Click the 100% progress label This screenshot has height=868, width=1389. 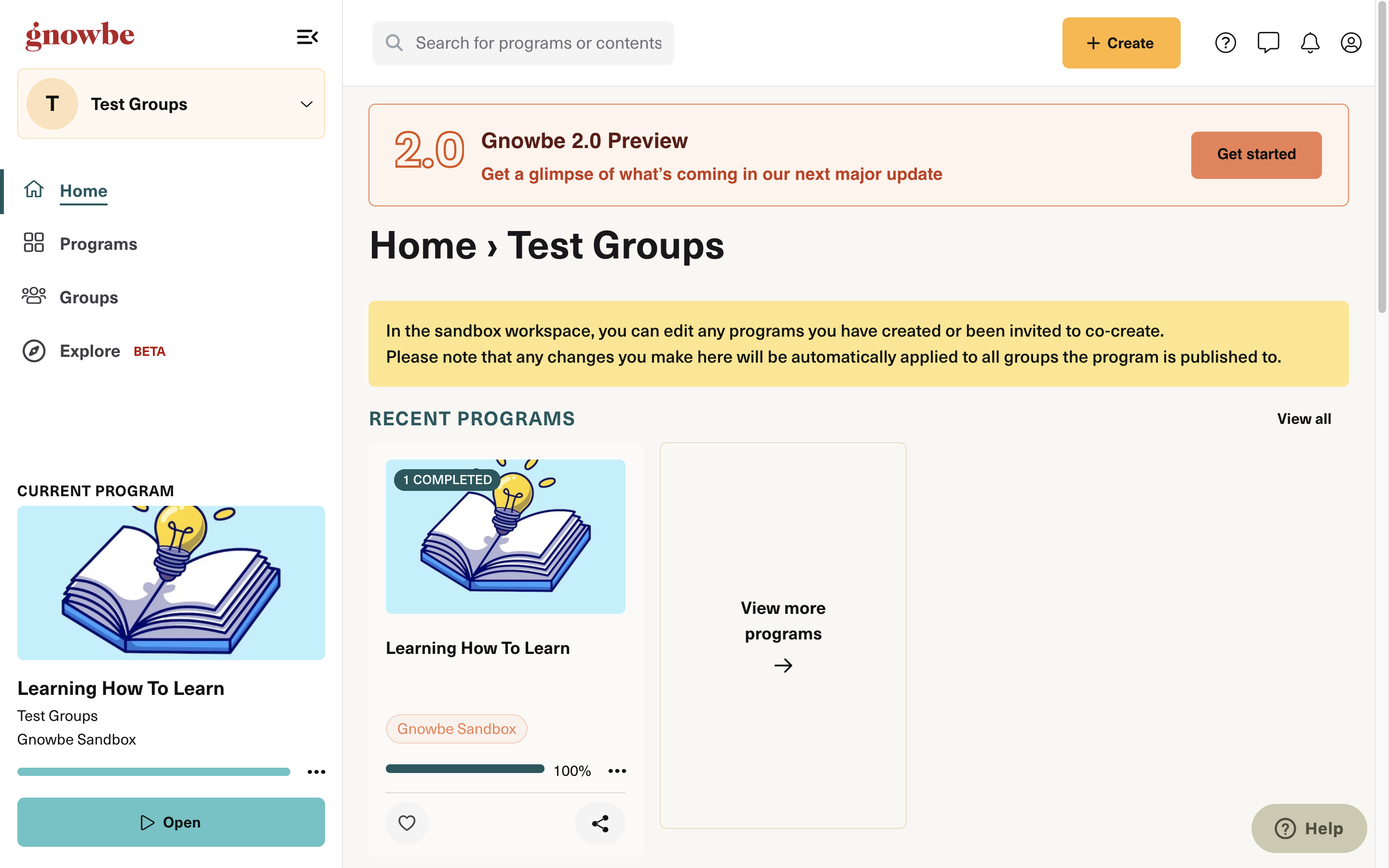click(x=572, y=771)
